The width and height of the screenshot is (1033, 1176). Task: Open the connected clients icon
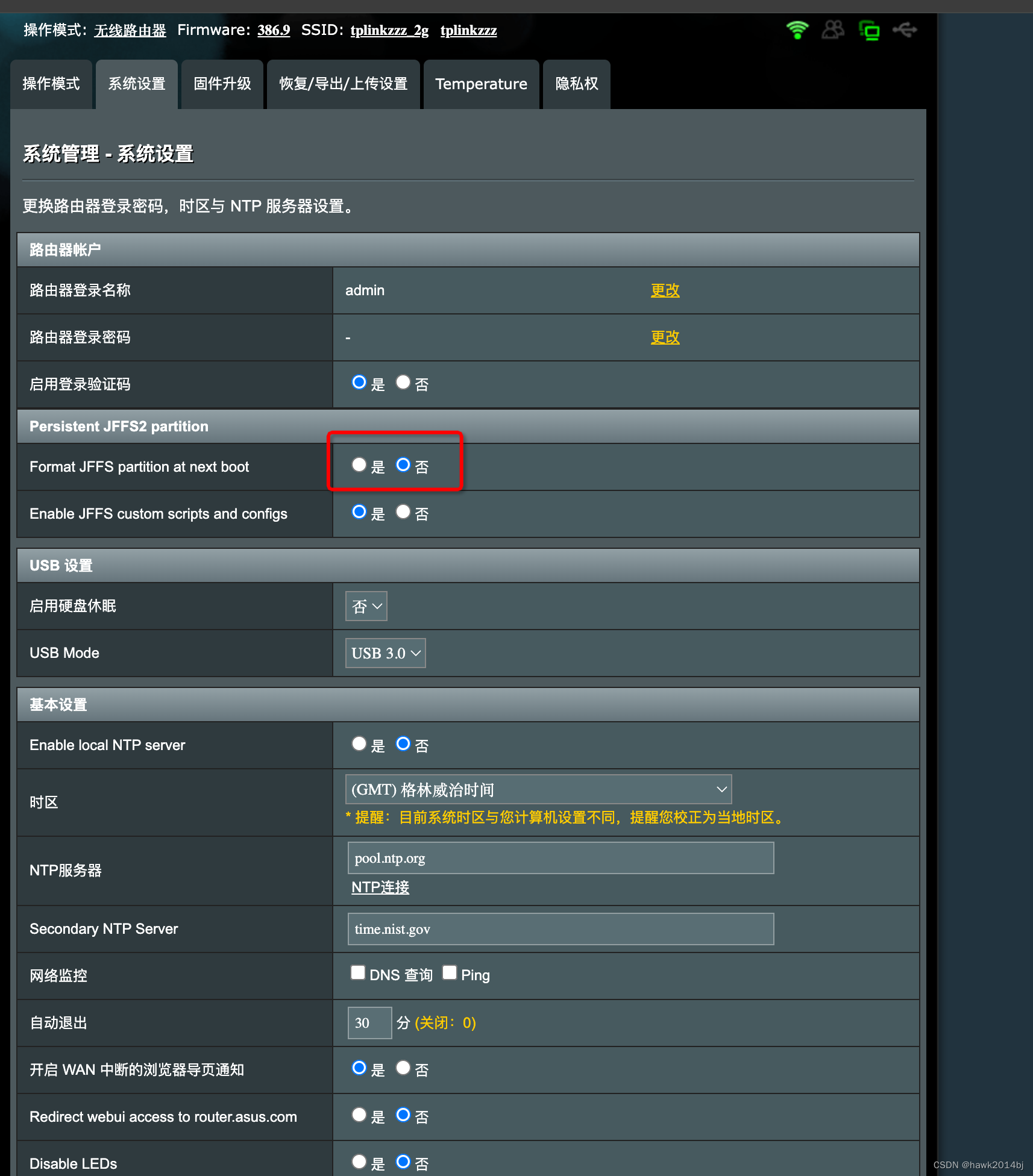pyautogui.click(x=833, y=30)
